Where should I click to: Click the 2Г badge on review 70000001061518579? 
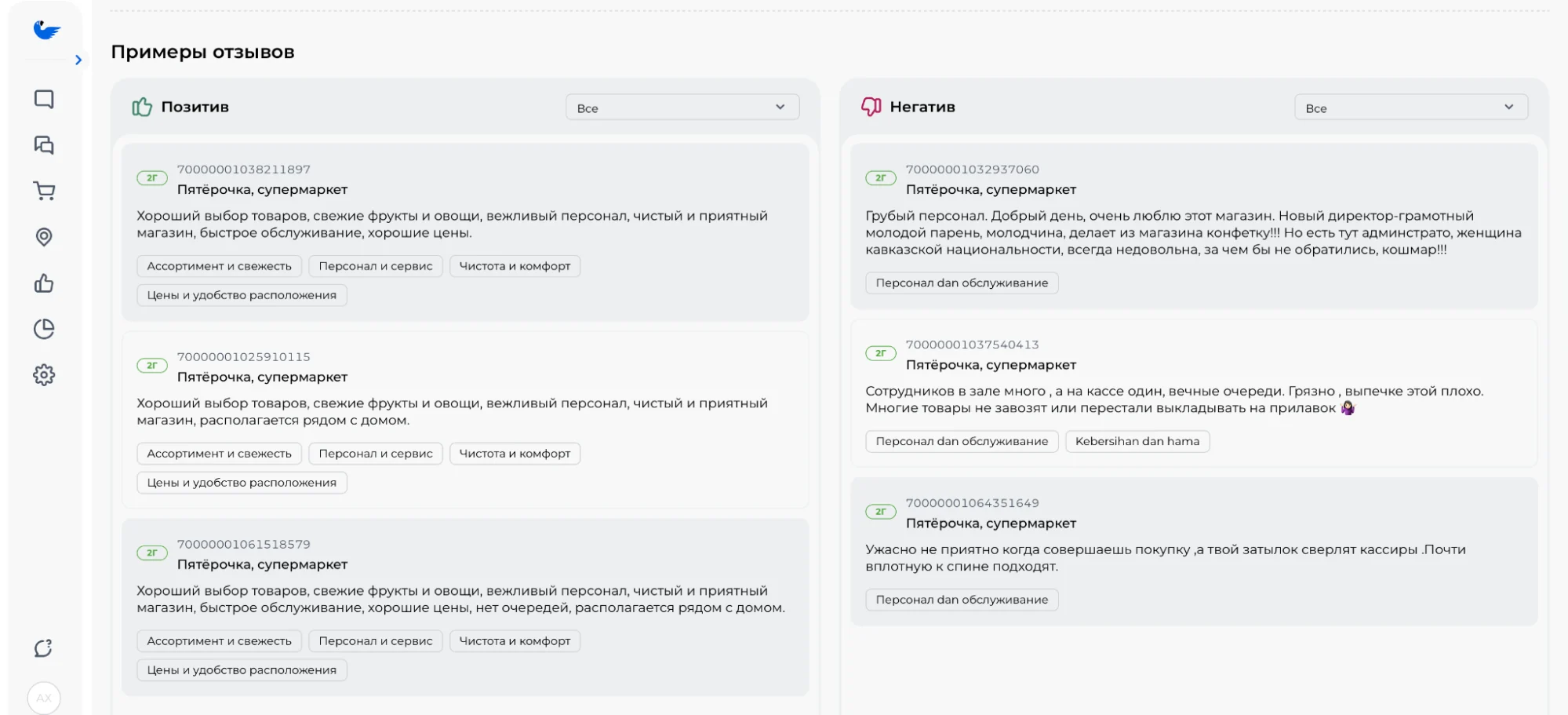click(152, 553)
